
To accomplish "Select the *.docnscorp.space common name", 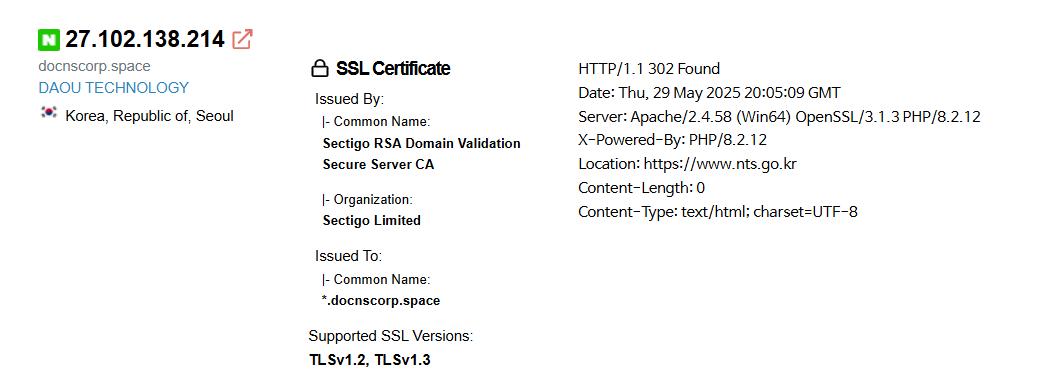I will (x=381, y=301).
